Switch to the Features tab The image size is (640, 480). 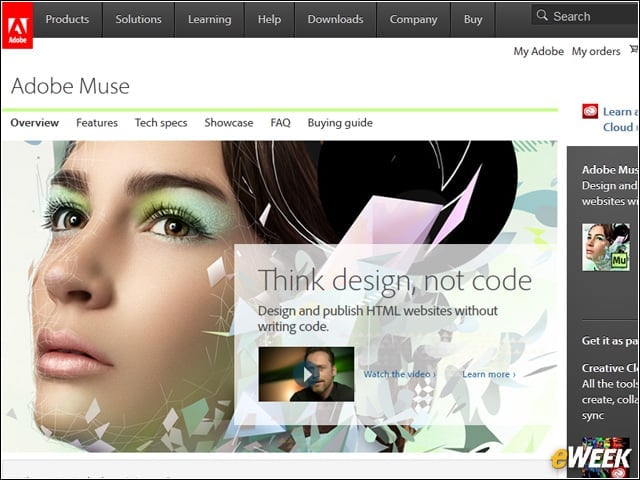click(x=97, y=123)
